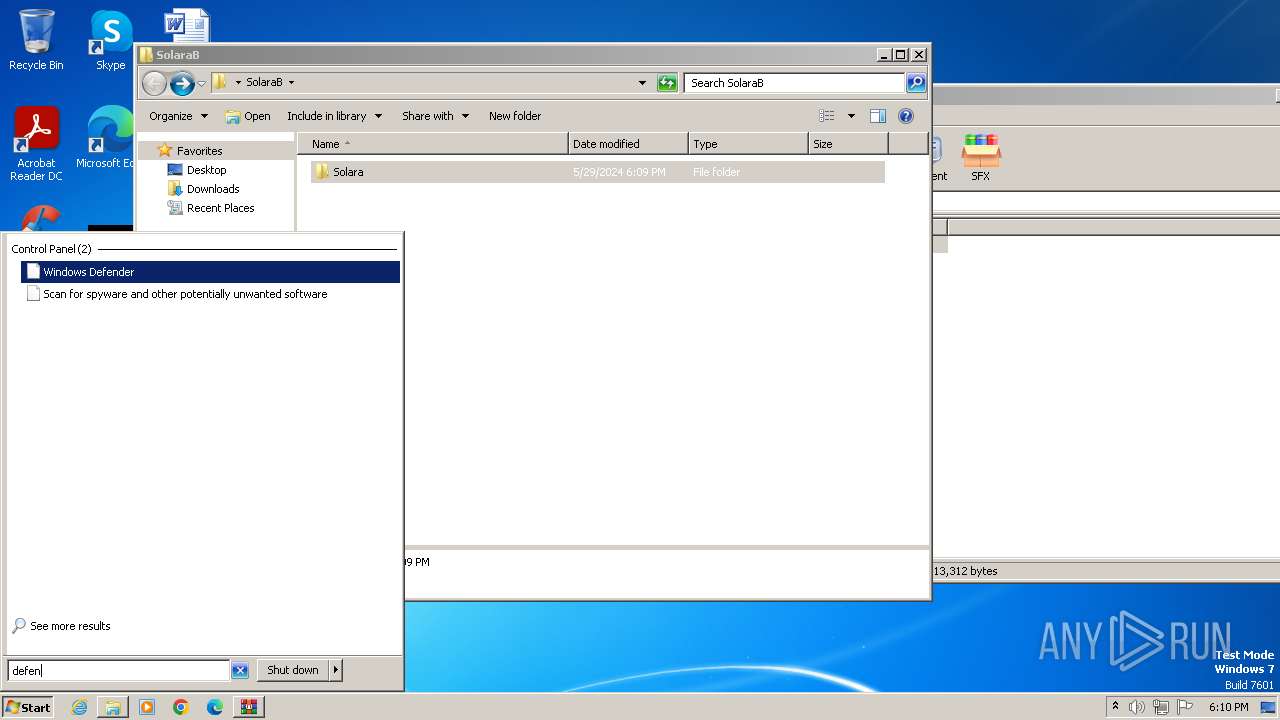Toggle the preview pane
This screenshot has height=720, width=1280.
pos(878,116)
